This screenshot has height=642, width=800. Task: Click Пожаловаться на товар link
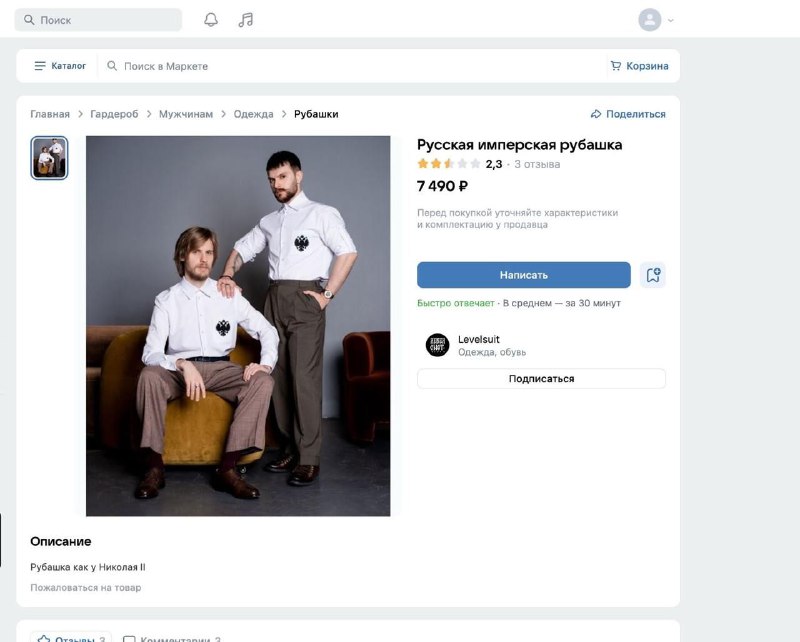tap(85, 587)
